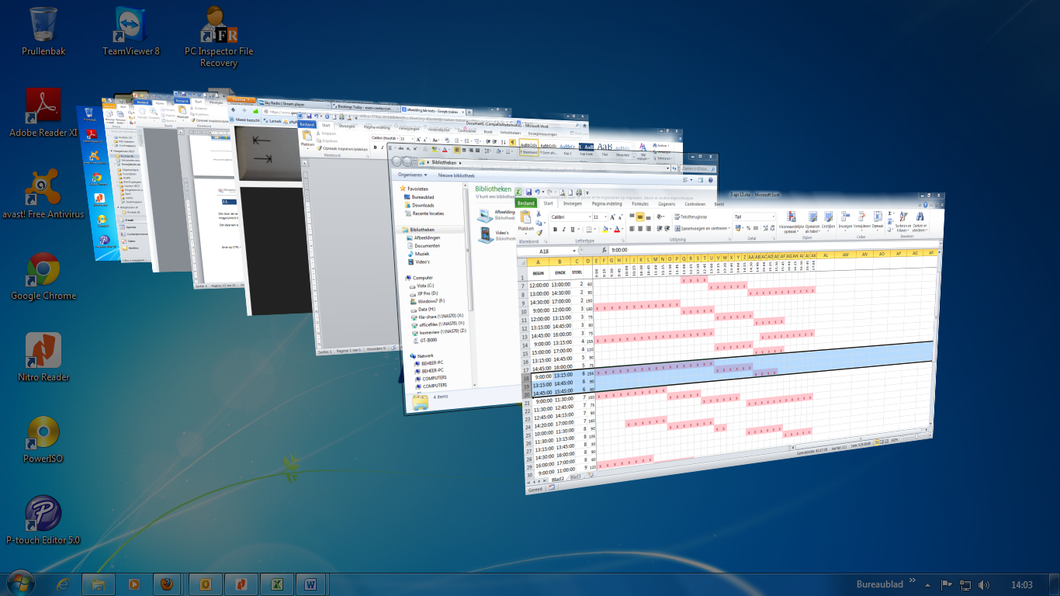
Task: Open the Bestand tab in Word window
Action: click(307, 124)
